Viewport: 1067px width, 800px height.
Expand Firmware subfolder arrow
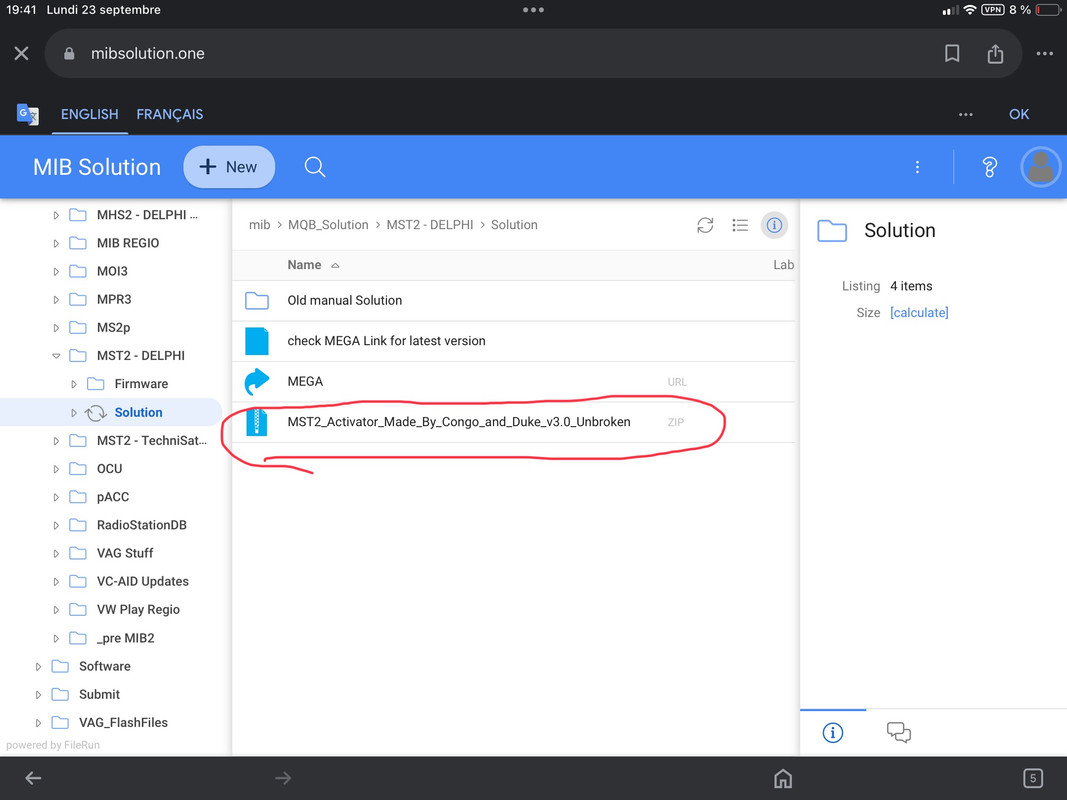(x=73, y=384)
